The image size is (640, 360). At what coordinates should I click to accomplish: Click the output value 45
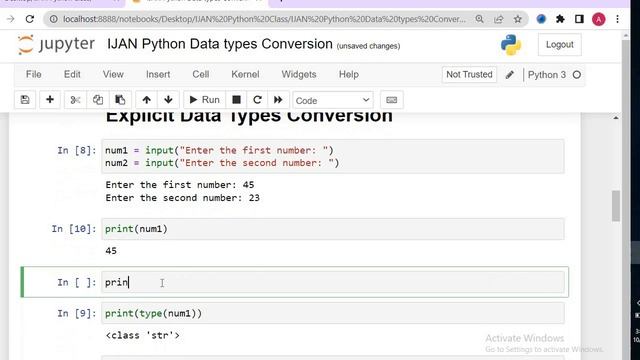[111, 251]
